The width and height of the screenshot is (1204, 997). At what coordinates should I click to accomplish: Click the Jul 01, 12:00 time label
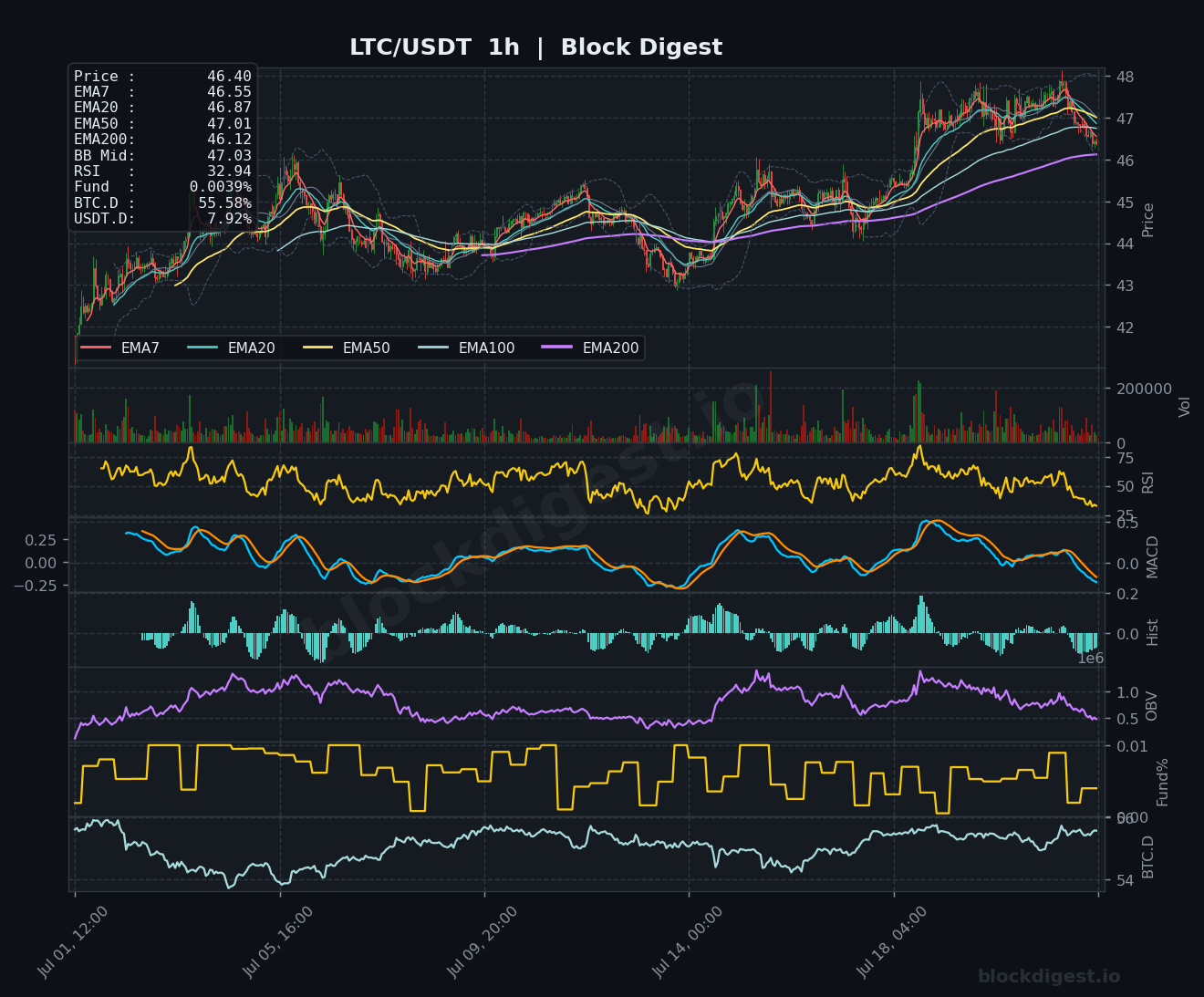[75, 941]
